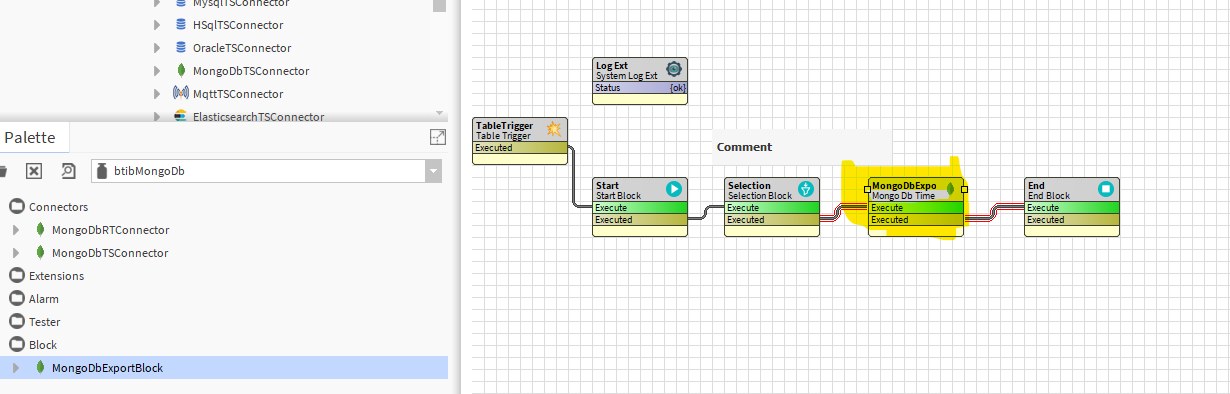Click the MongoDbExpo block leaf icon
Screen dimensions: 1230x394
pyautogui.click(x=950, y=189)
